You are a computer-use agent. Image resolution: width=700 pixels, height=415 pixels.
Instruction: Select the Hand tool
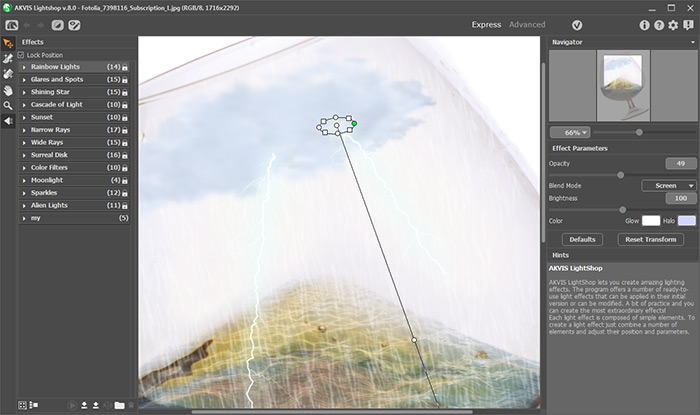point(8,91)
